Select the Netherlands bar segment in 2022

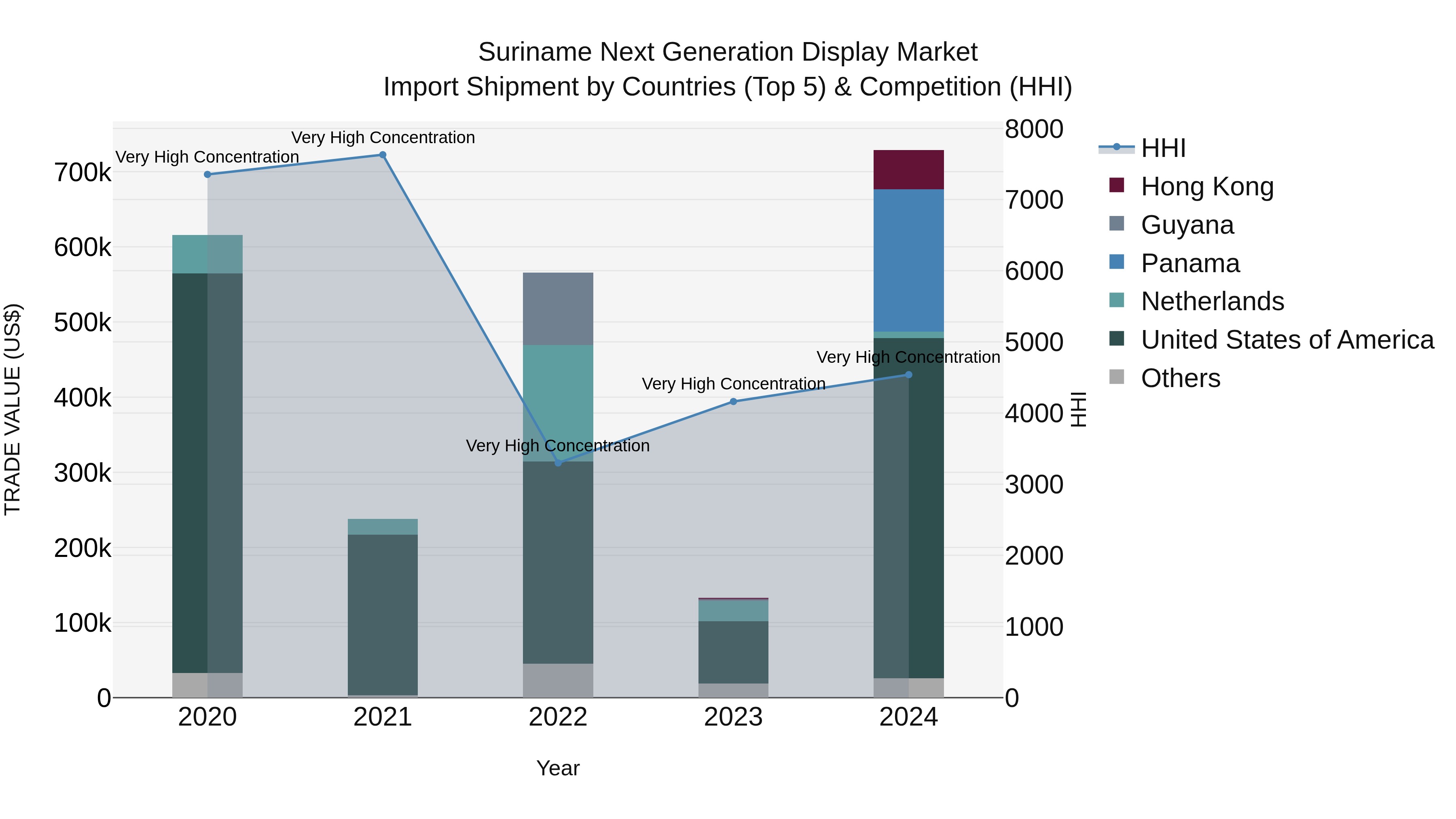558,404
